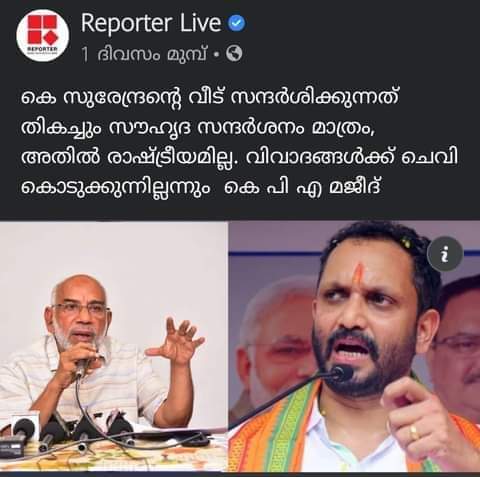Open the right photo of bearded man
The height and width of the screenshot is (477, 480).
click(354, 347)
